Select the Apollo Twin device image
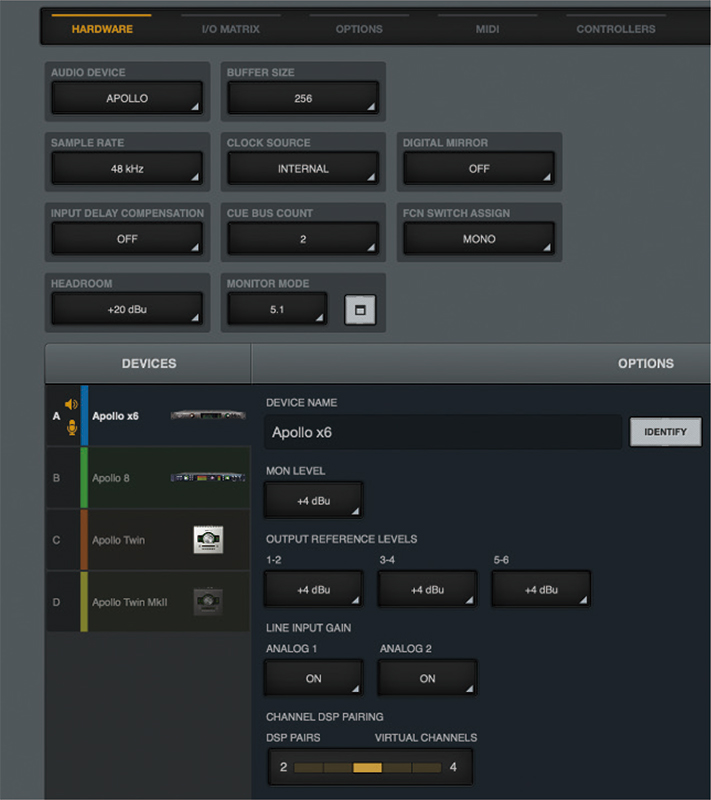This screenshot has width=711, height=800. 208,540
